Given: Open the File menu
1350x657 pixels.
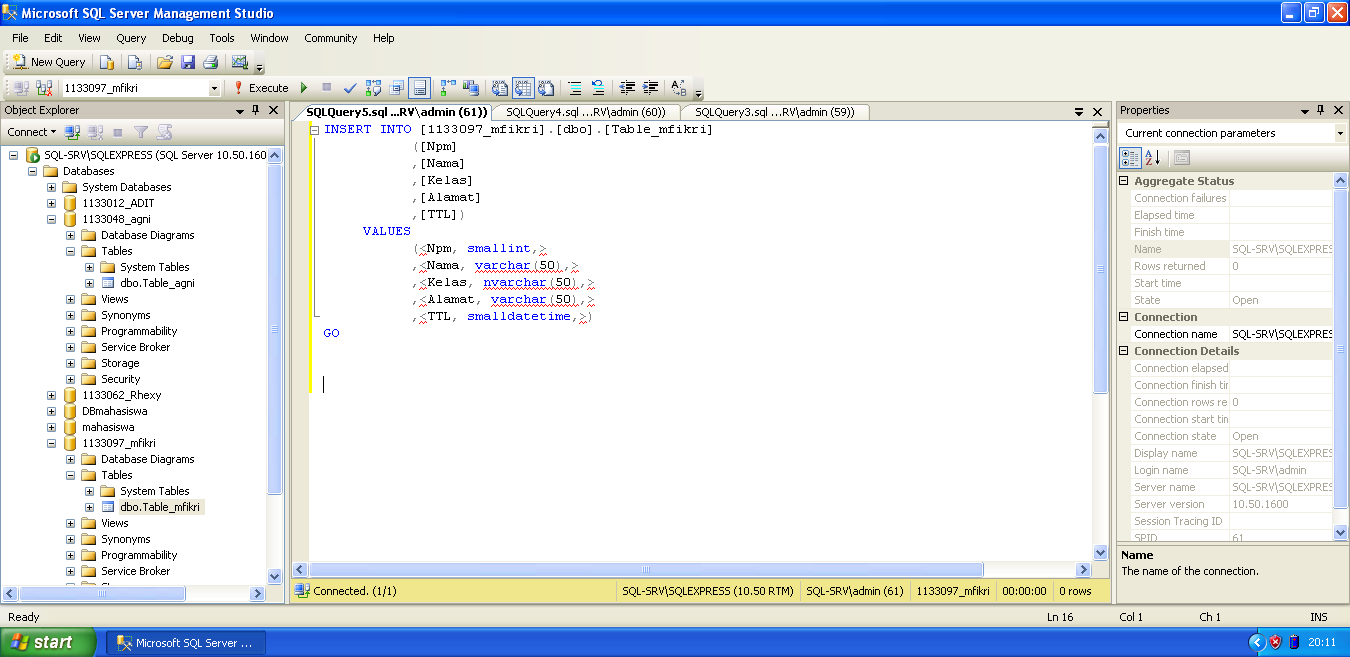Looking at the screenshot, I should pyautogui.click(x=20, y=38).
